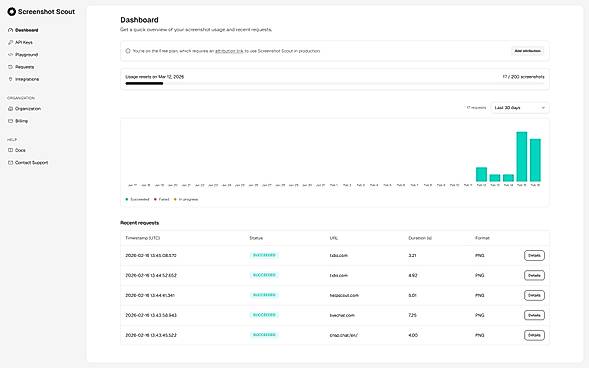
Task: Click the Add attribution button
Action: coord(527,51)
